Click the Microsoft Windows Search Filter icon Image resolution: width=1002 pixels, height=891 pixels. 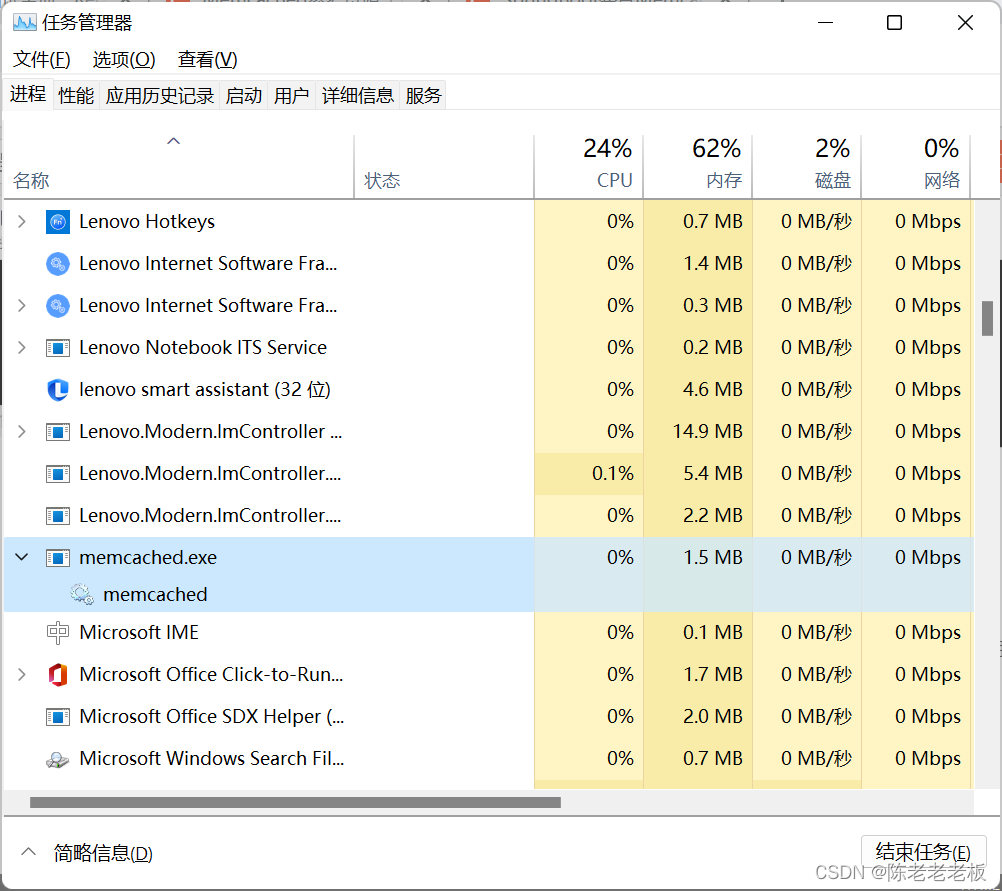[57, 758]
